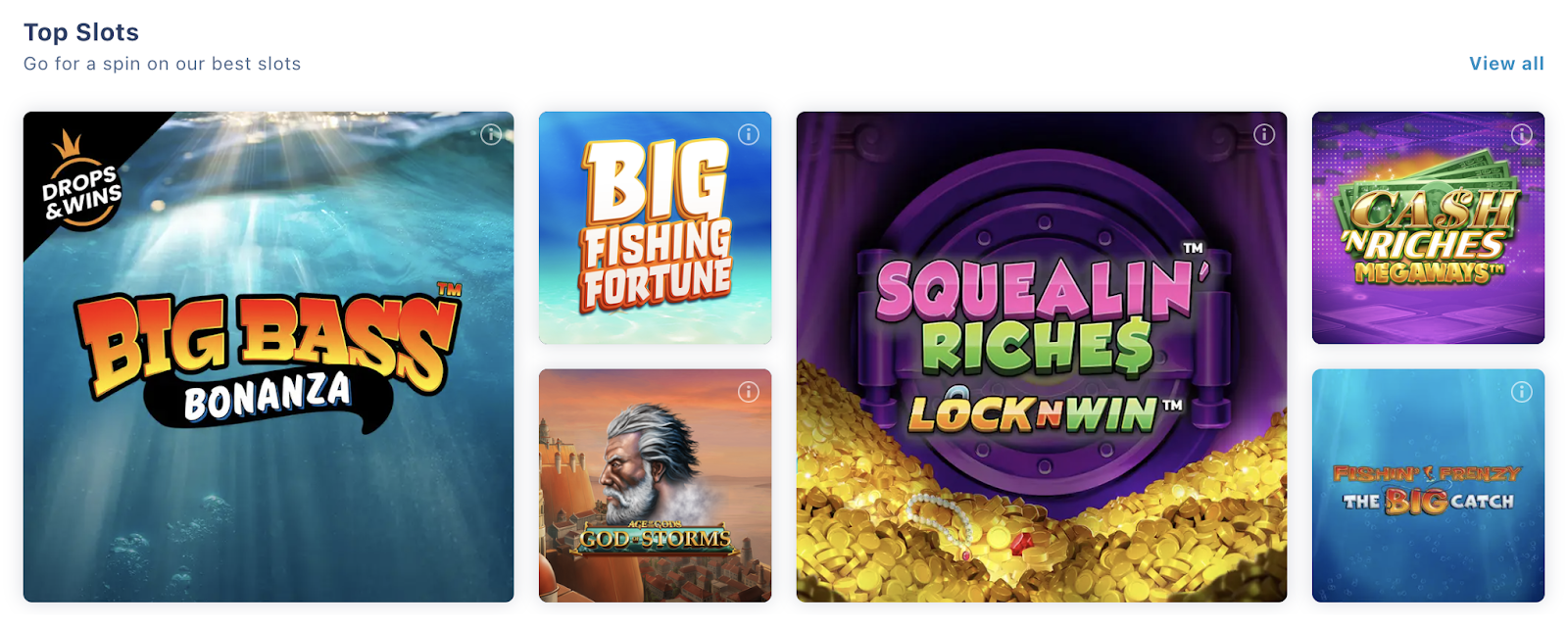Click info icon on Fishin' Frenzy Big Catch
1568x627 pixels.
pos(1522,392)
